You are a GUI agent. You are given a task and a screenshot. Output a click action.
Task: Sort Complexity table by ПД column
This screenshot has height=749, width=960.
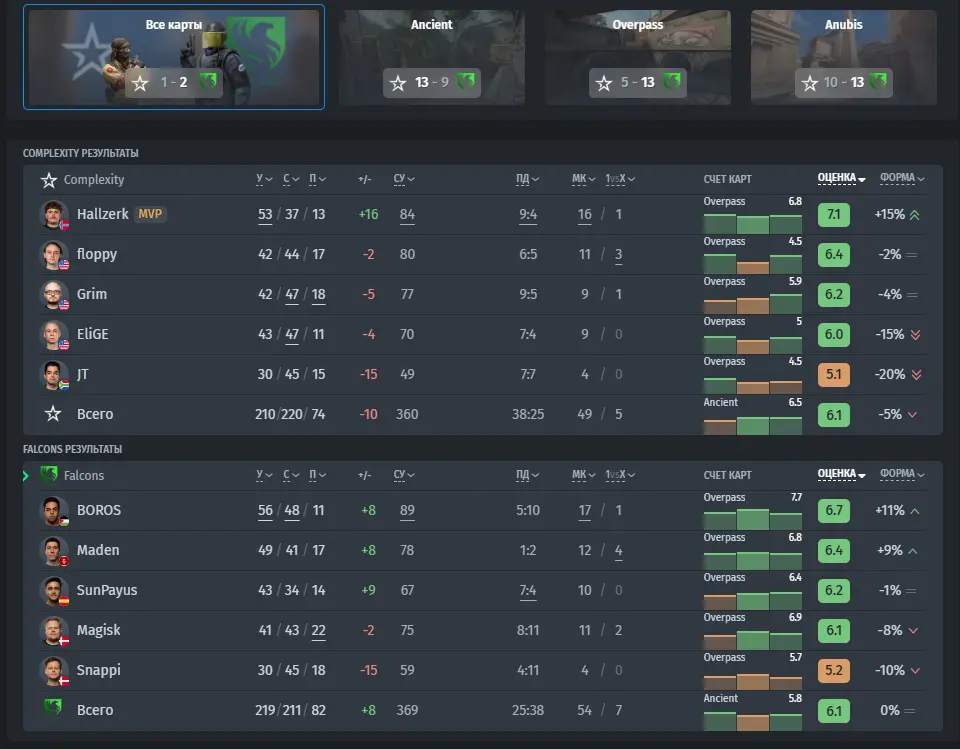click(x=527, y=179)
